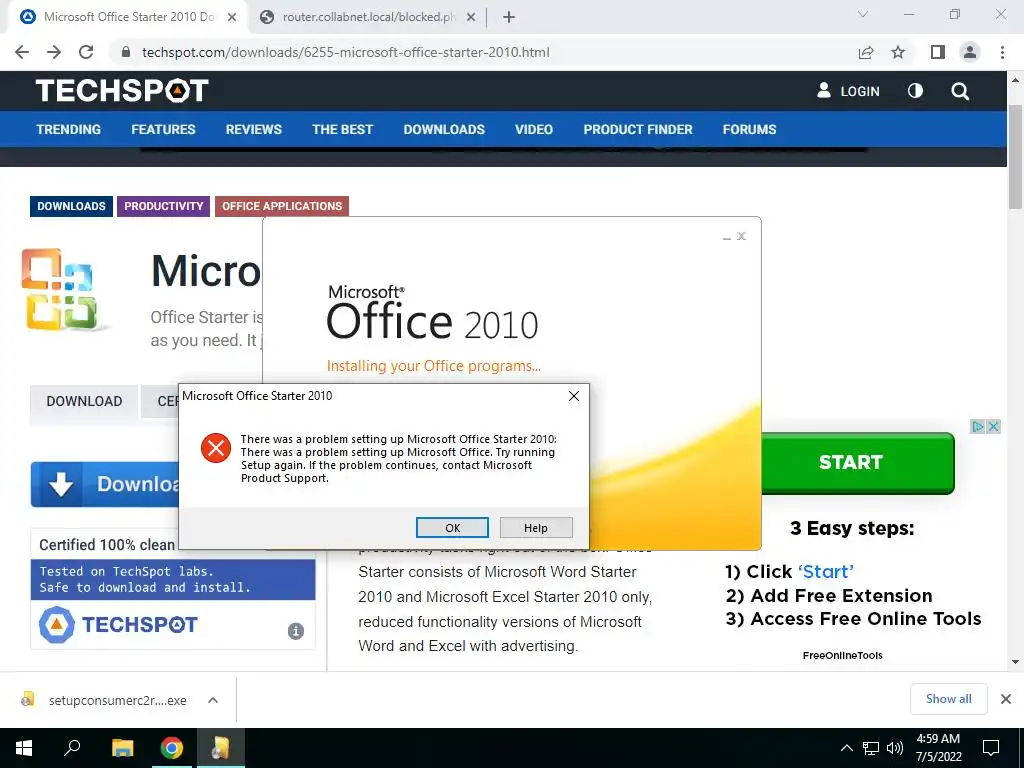Open Chrome three-dot menu
The height and width of the screenshot is (768, 1024).
click(1002, 52)
